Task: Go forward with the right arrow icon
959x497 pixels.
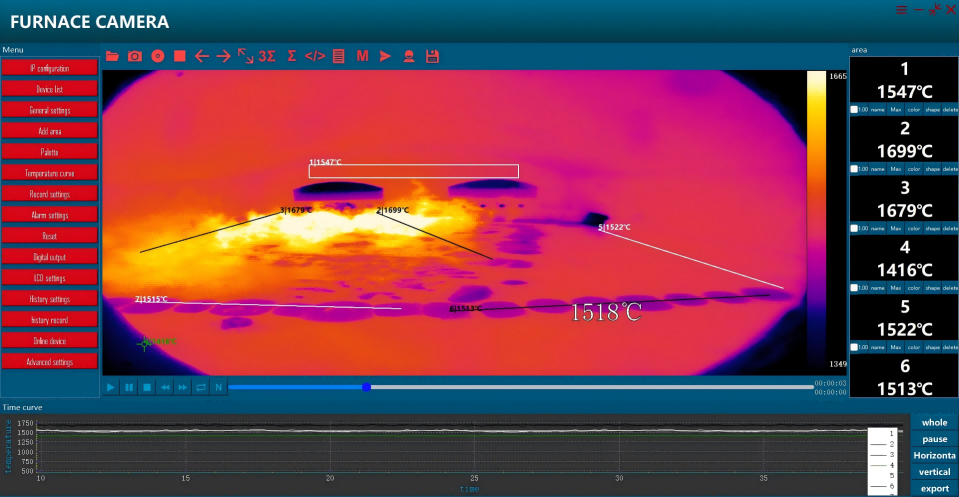Action: (223, 56)
